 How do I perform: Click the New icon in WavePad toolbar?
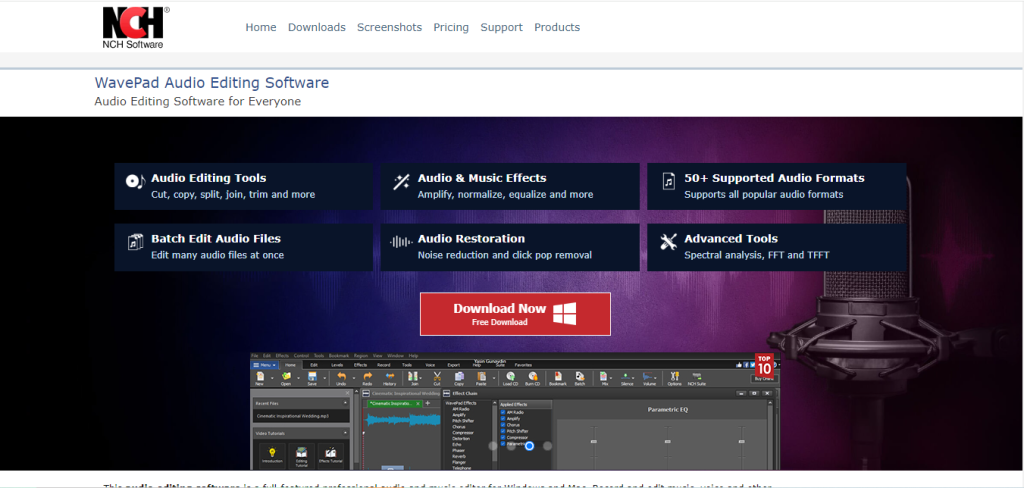point(260,376)
